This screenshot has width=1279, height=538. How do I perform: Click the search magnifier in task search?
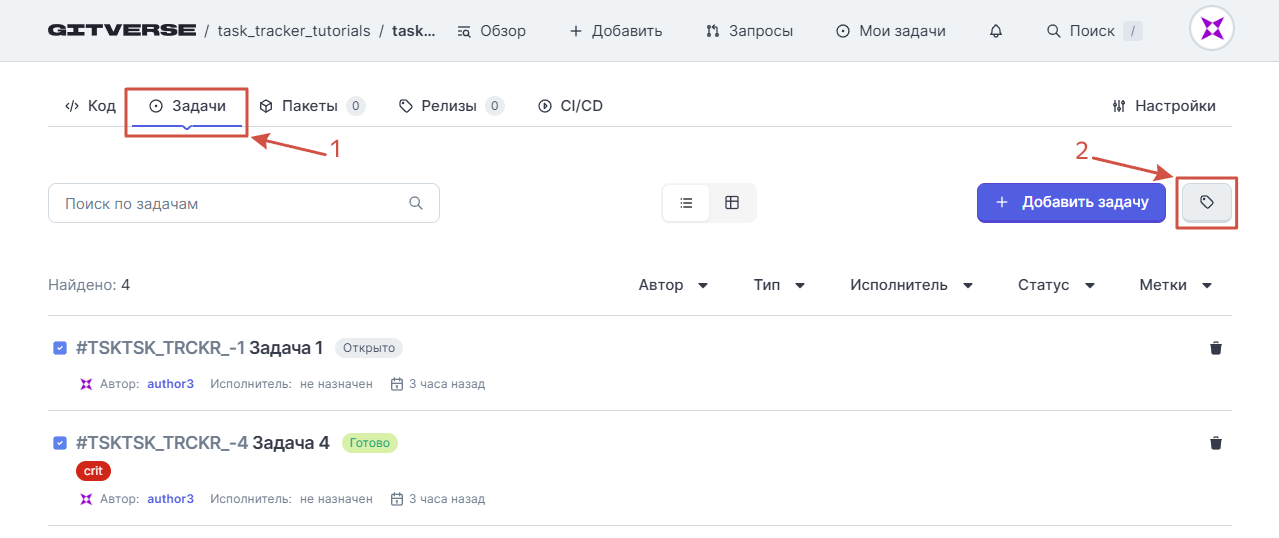coord(416,203)
